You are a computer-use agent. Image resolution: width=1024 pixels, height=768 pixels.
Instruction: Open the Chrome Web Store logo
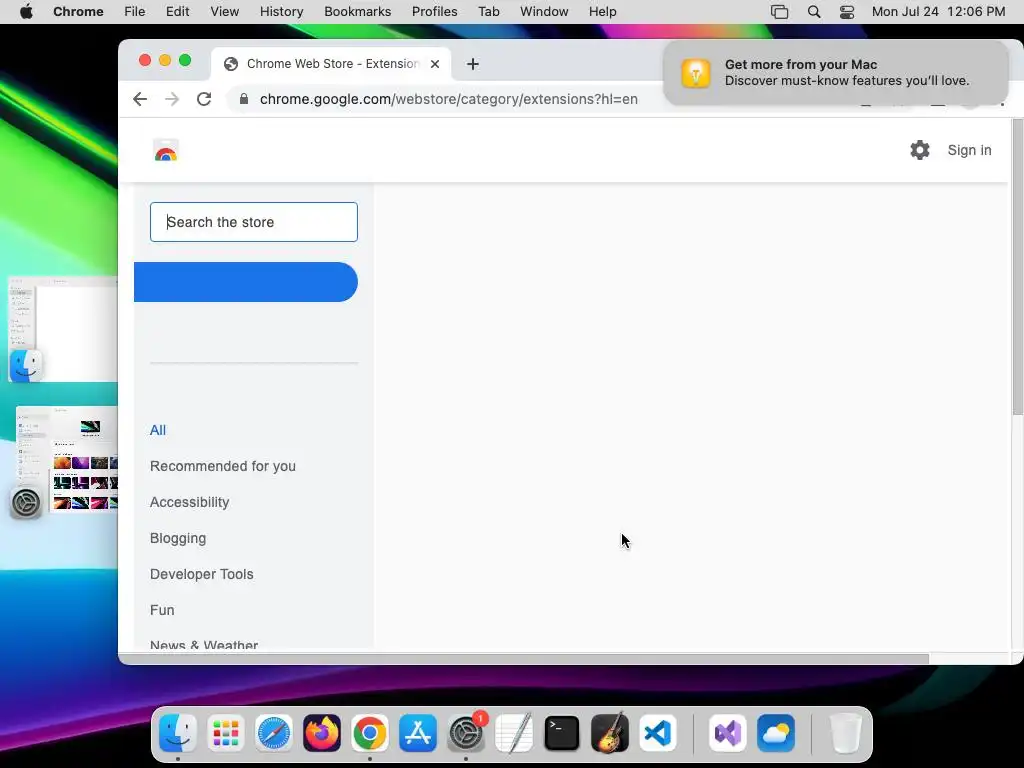[x=166, y=151]
